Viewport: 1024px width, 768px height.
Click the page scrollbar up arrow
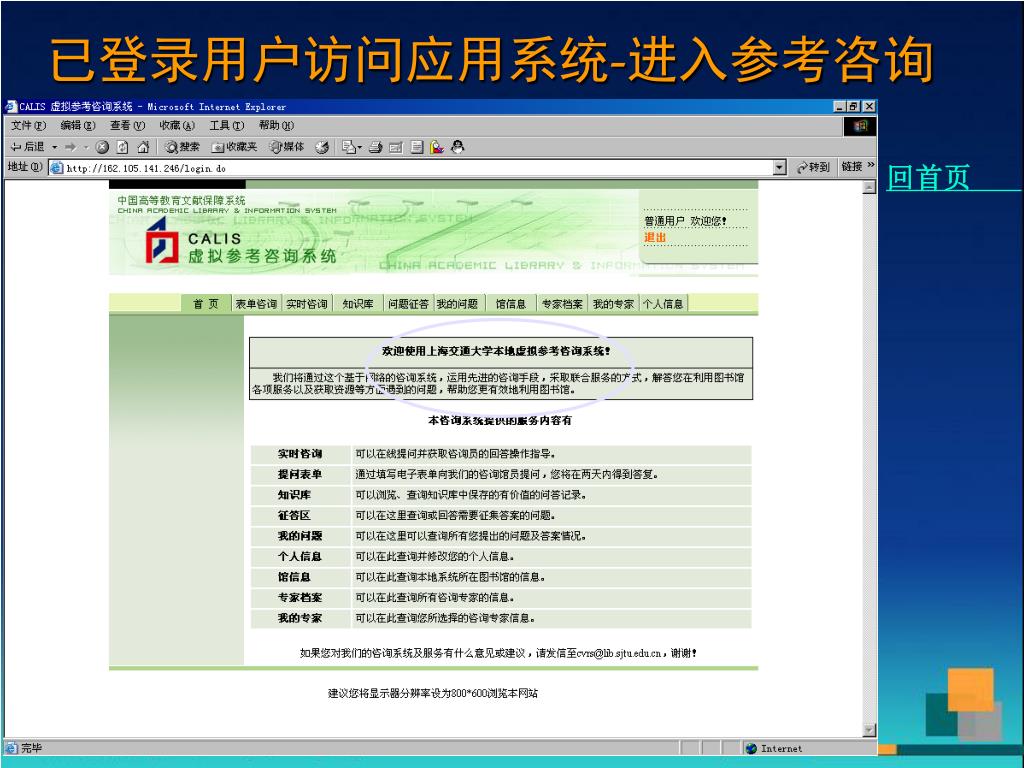coord(869,187)
